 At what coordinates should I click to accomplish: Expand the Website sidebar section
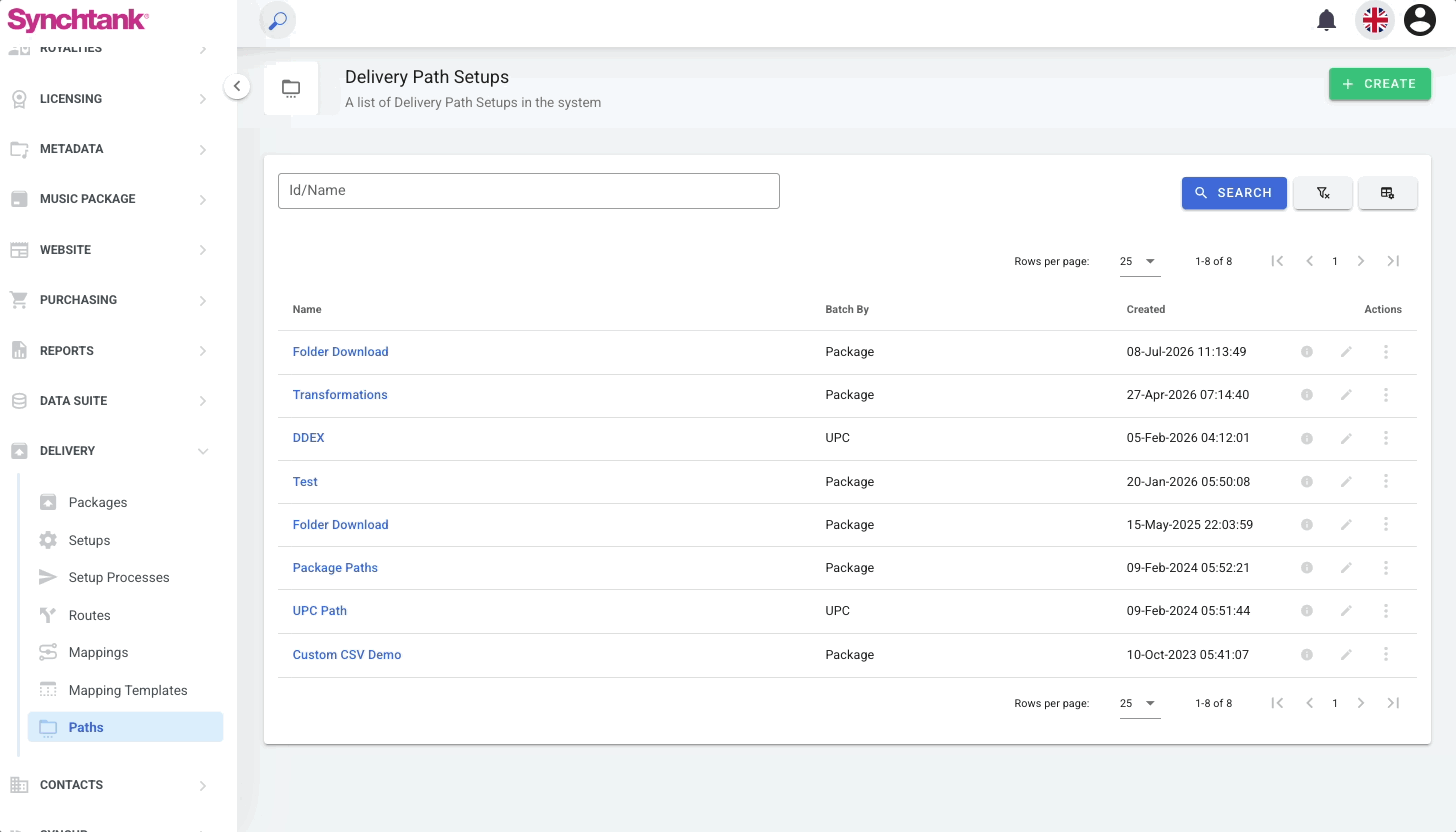tap(110, 250)
